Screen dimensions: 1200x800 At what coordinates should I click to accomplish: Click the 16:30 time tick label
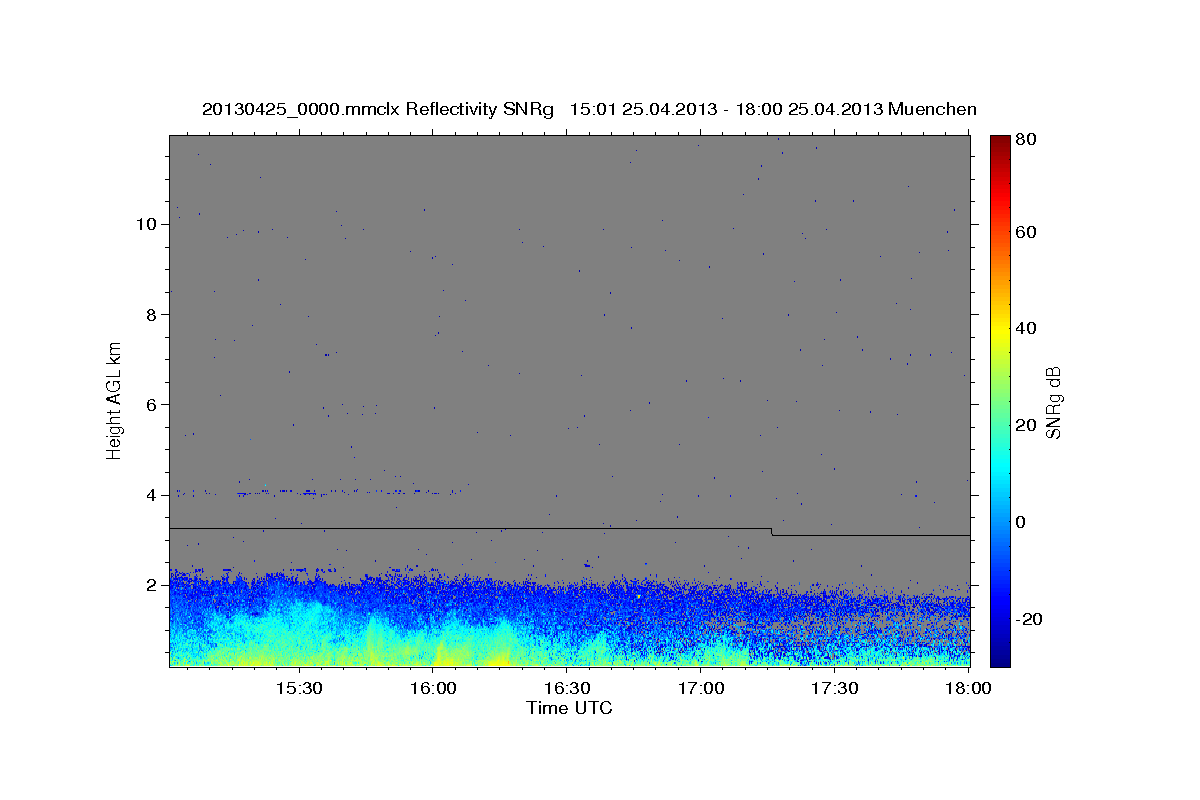click(568, 689)
